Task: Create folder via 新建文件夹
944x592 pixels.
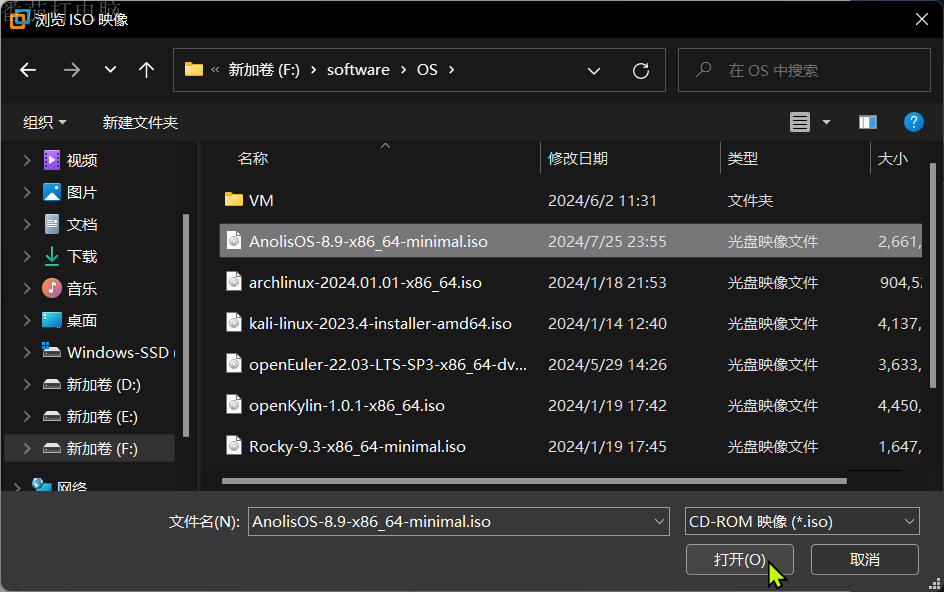Action: (x=140, y=123)
